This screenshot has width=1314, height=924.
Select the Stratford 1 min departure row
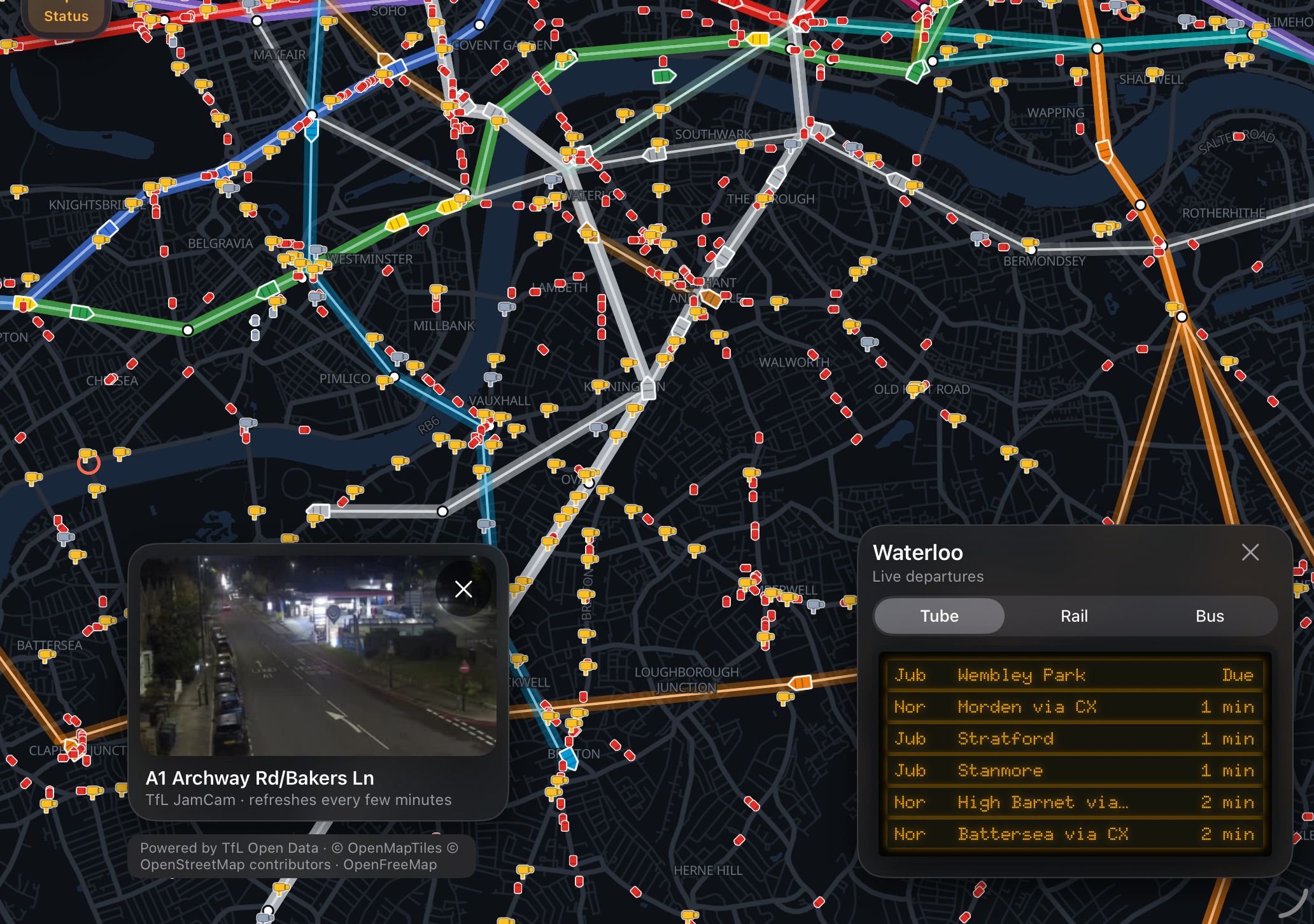pyautogui.click(x=1074, y=739)
